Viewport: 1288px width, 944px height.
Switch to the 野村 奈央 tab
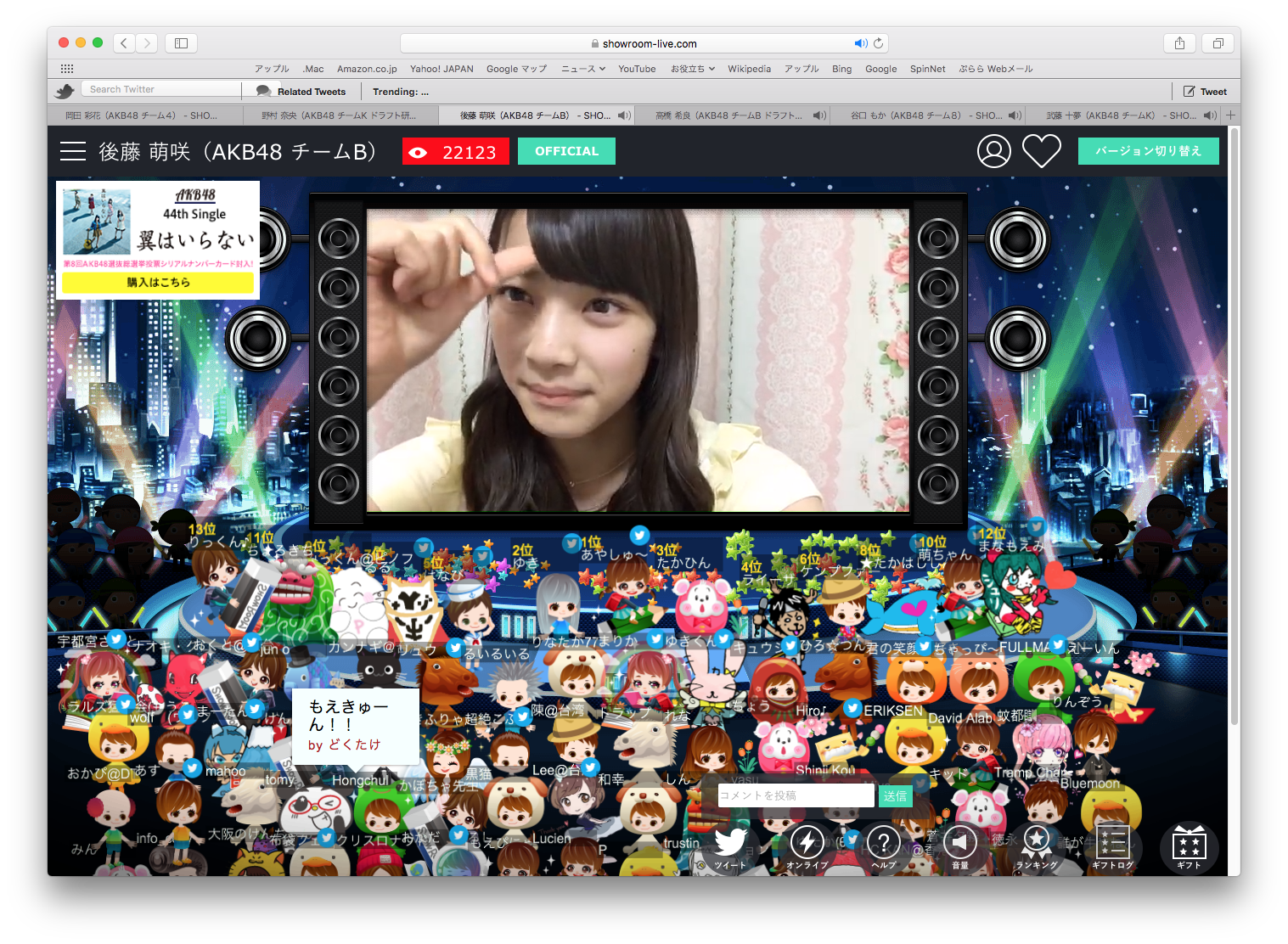pyautogui.click(x=340, y=115)
